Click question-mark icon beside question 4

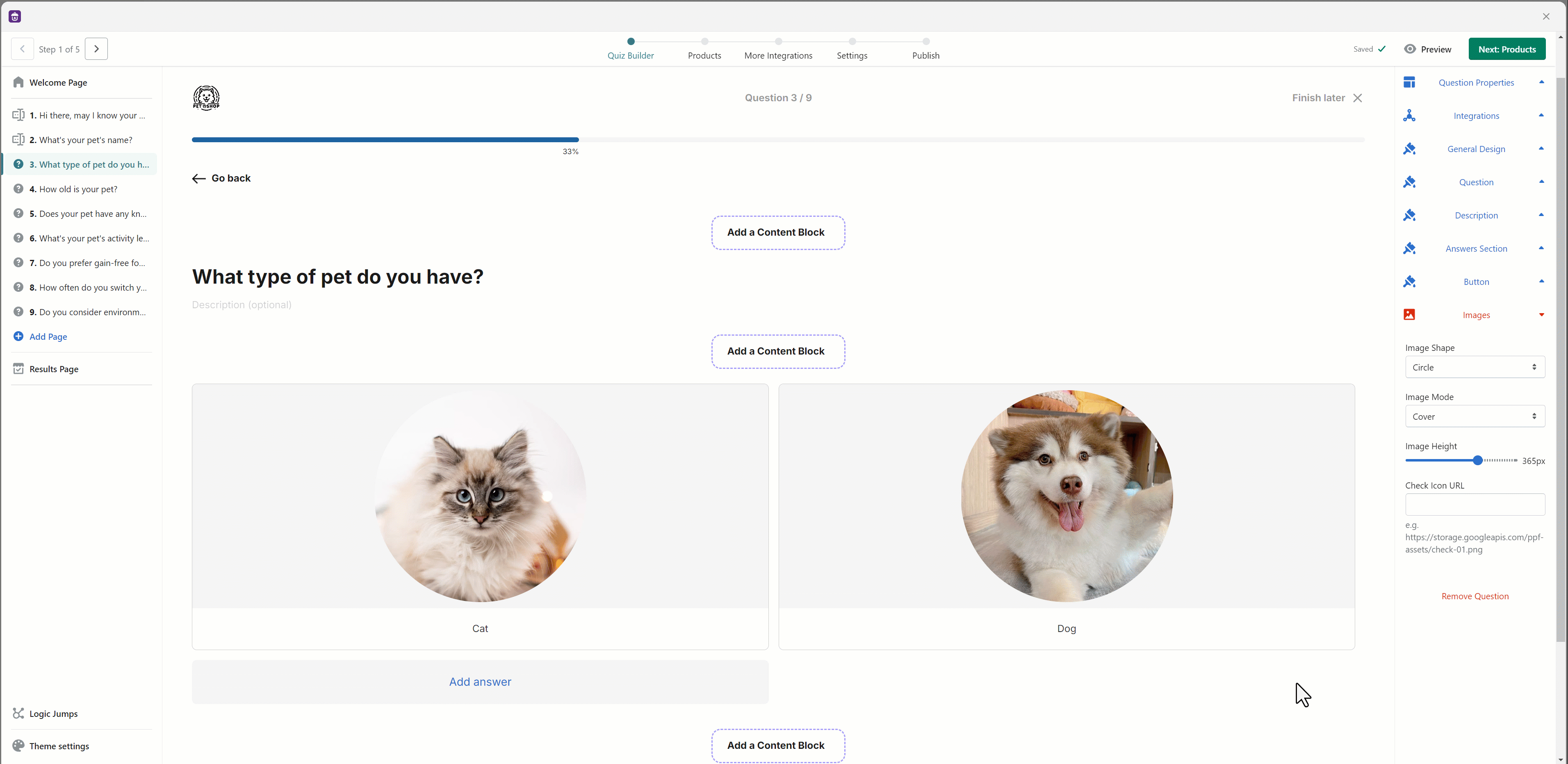click(x=18, y=189)
